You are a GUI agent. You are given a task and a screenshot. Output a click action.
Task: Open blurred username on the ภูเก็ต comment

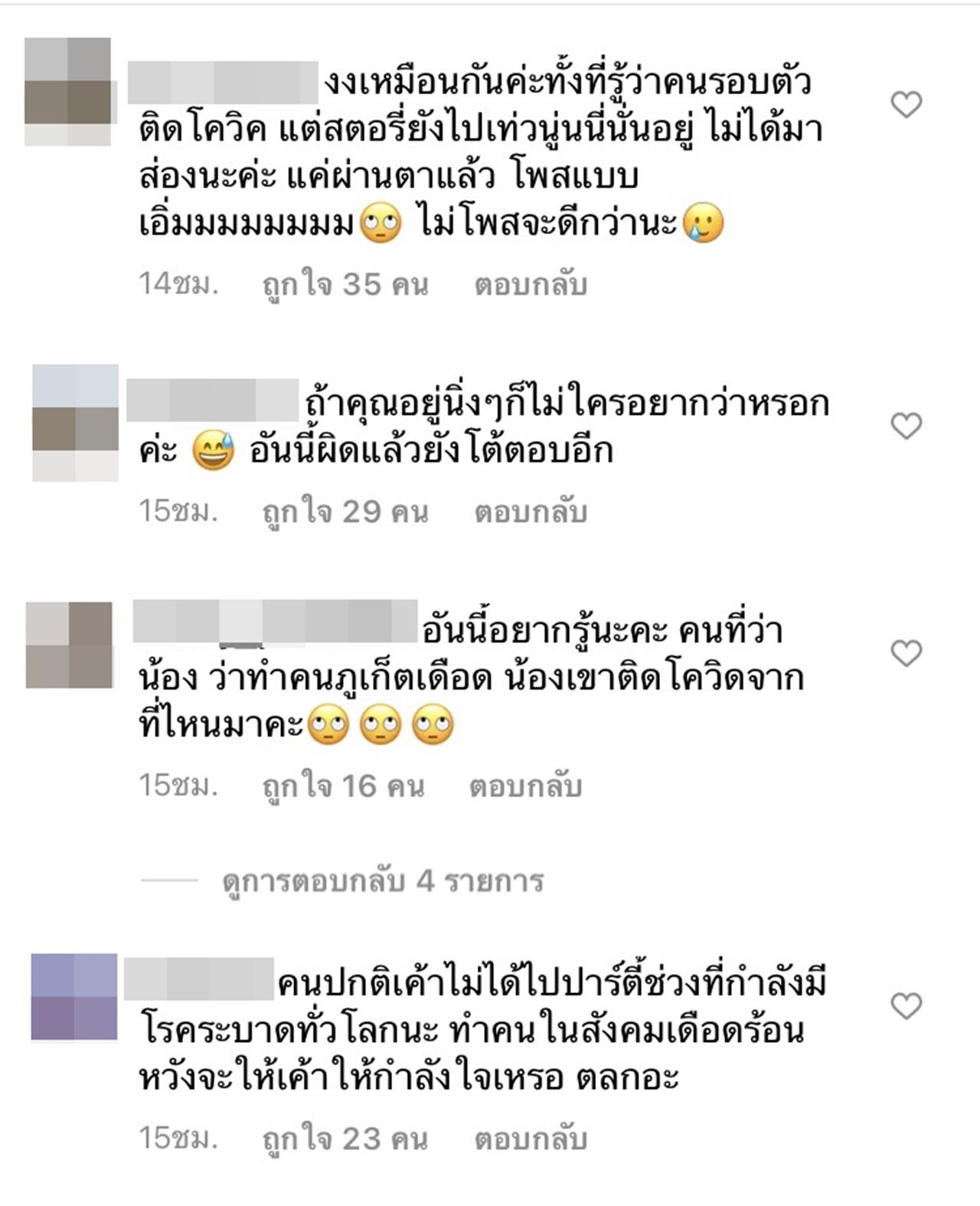point(275,621)
